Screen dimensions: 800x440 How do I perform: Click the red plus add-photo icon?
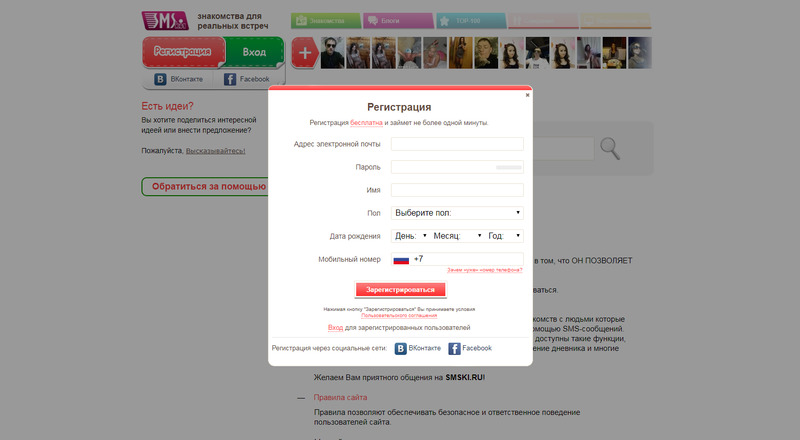(x=305, y=53)
